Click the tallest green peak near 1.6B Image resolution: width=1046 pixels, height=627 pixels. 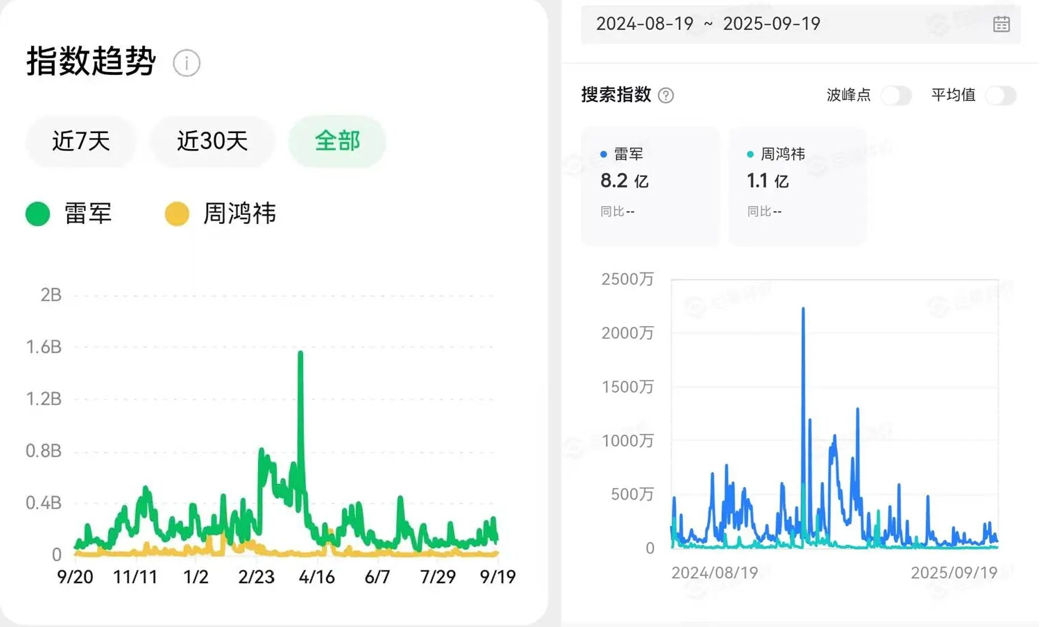pos(300,354)
